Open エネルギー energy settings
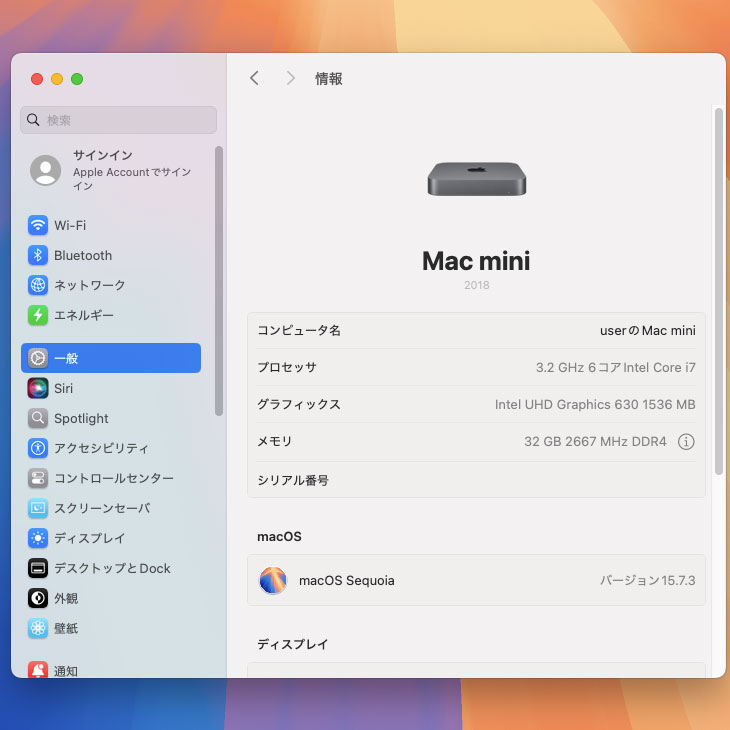730x730 pixels. tap(83, 315)
